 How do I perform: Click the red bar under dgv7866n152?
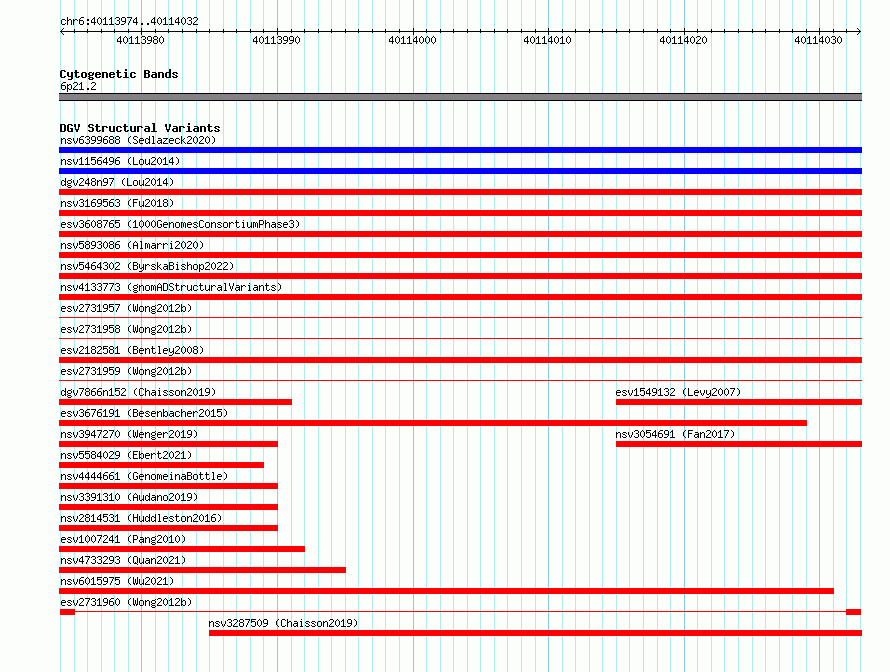(175, 402)
